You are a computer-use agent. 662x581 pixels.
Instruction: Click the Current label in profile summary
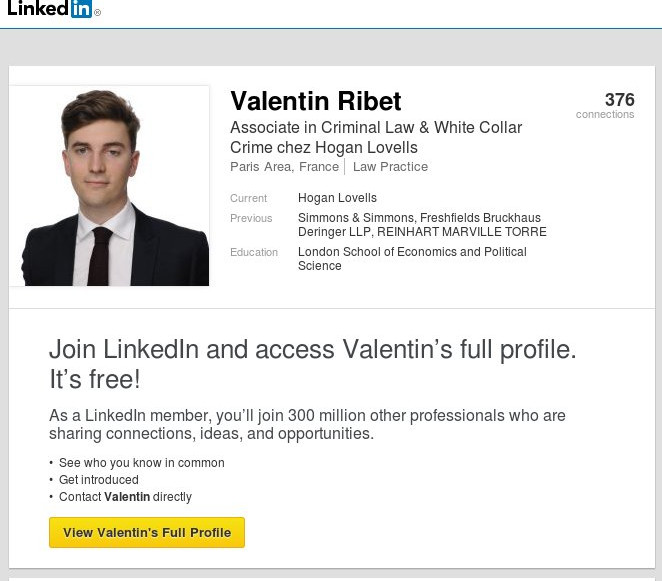point(249,198)
